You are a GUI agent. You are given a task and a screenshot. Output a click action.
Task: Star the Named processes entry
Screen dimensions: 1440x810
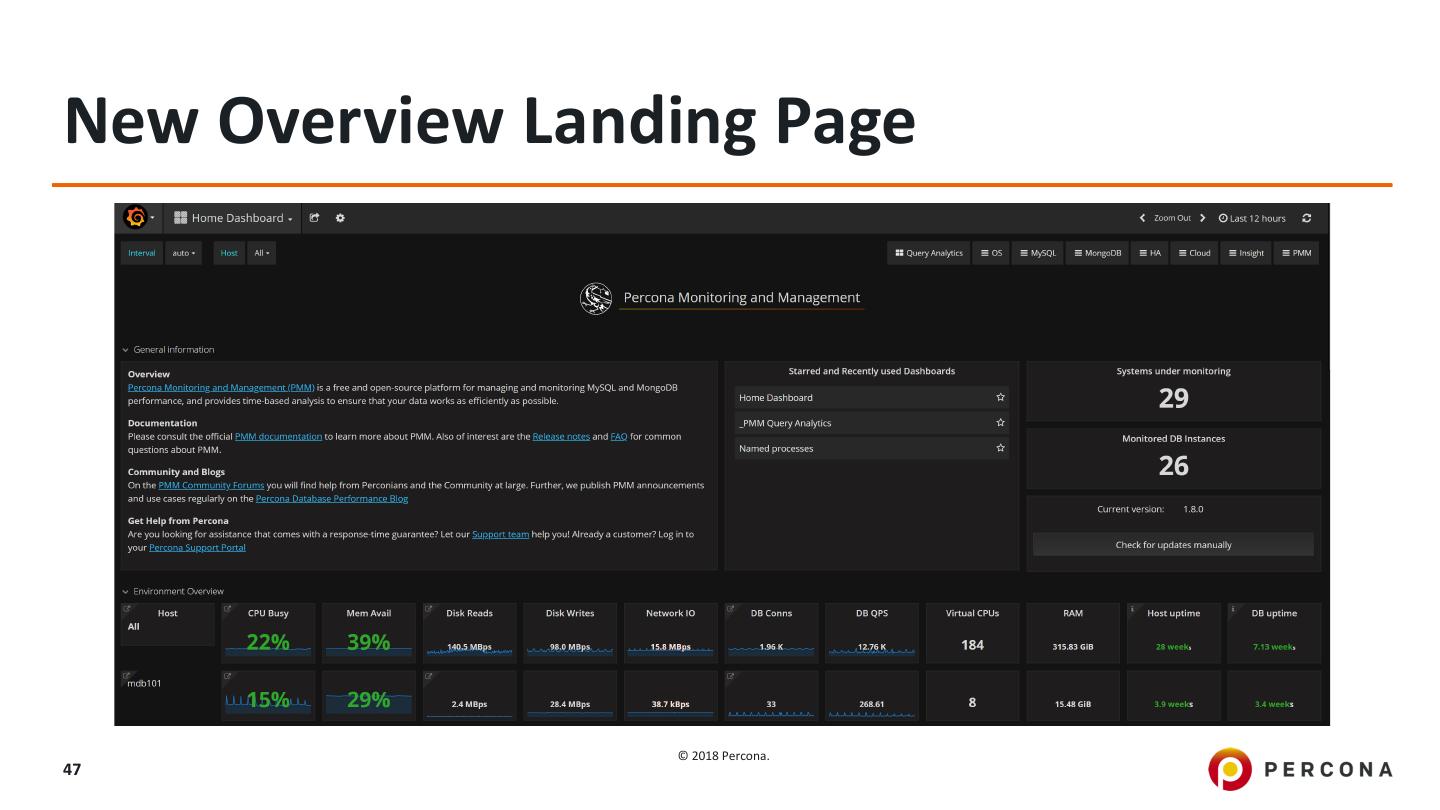coord(1000,448)
